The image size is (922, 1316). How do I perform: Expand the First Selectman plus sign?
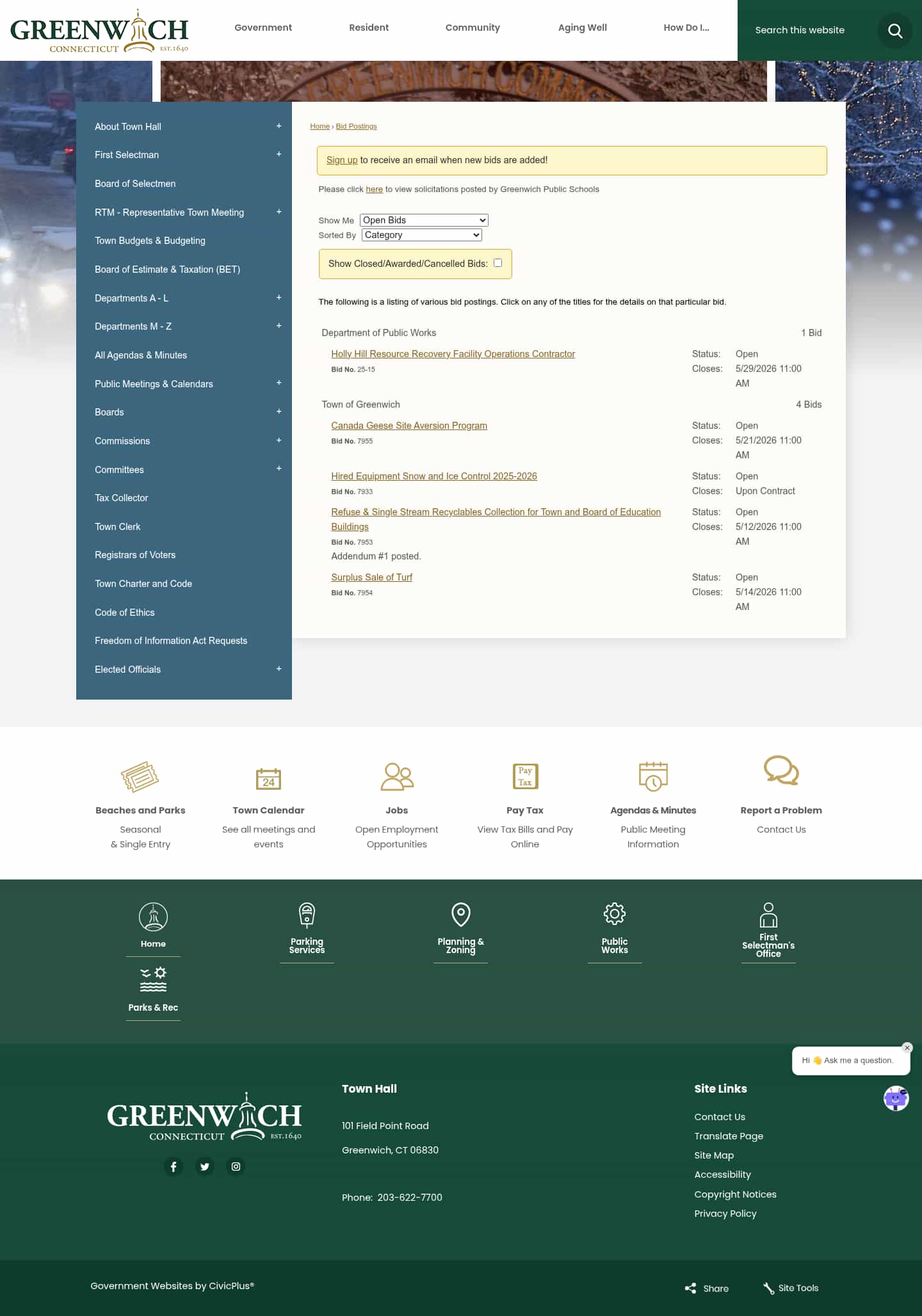(279, 154)
